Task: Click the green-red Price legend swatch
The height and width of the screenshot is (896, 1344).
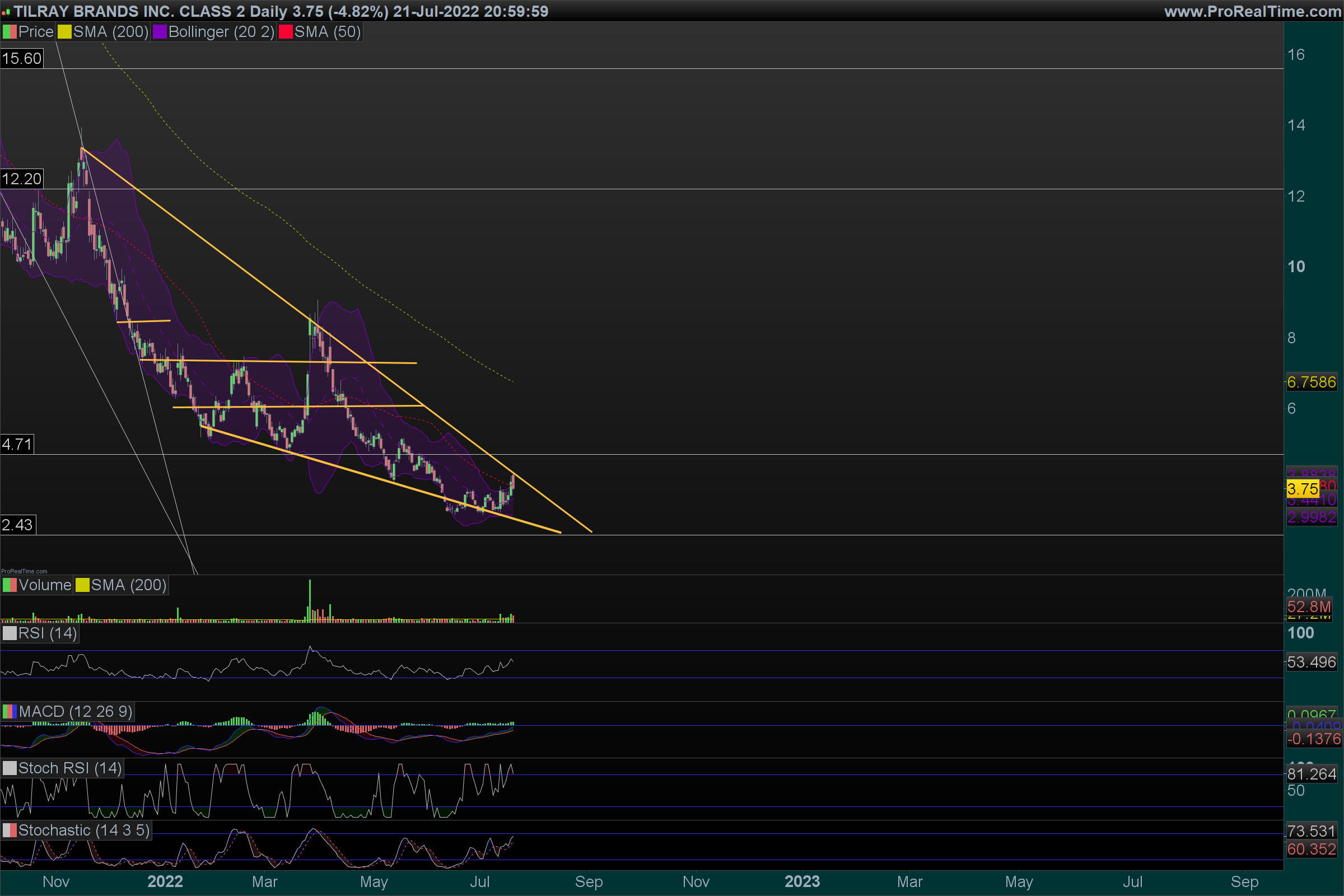Action: [10, 32]
